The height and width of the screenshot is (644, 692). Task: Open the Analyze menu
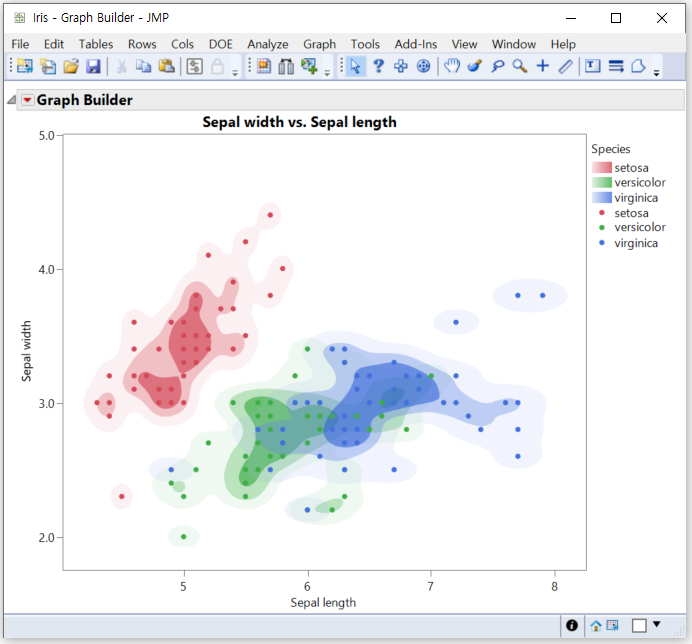(x=268, y=44)
